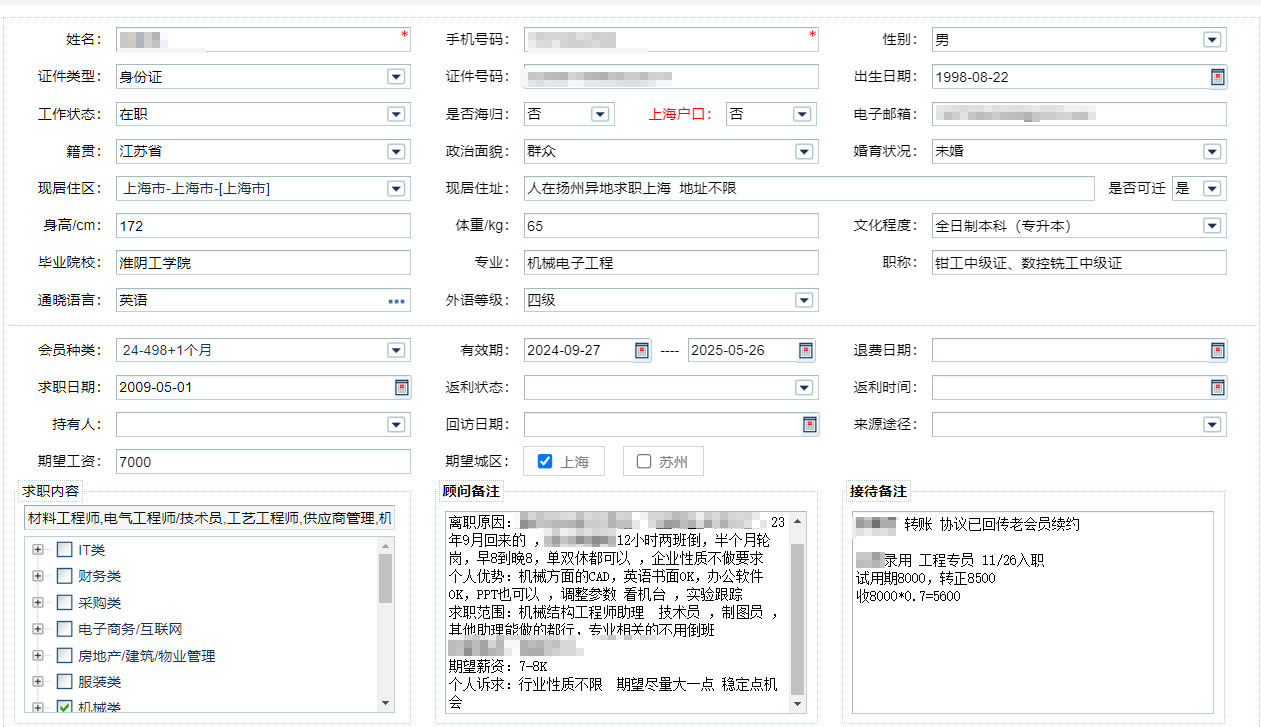Click the 证件号码 input field
1261x727 pixels.
(x=671, y=77)
